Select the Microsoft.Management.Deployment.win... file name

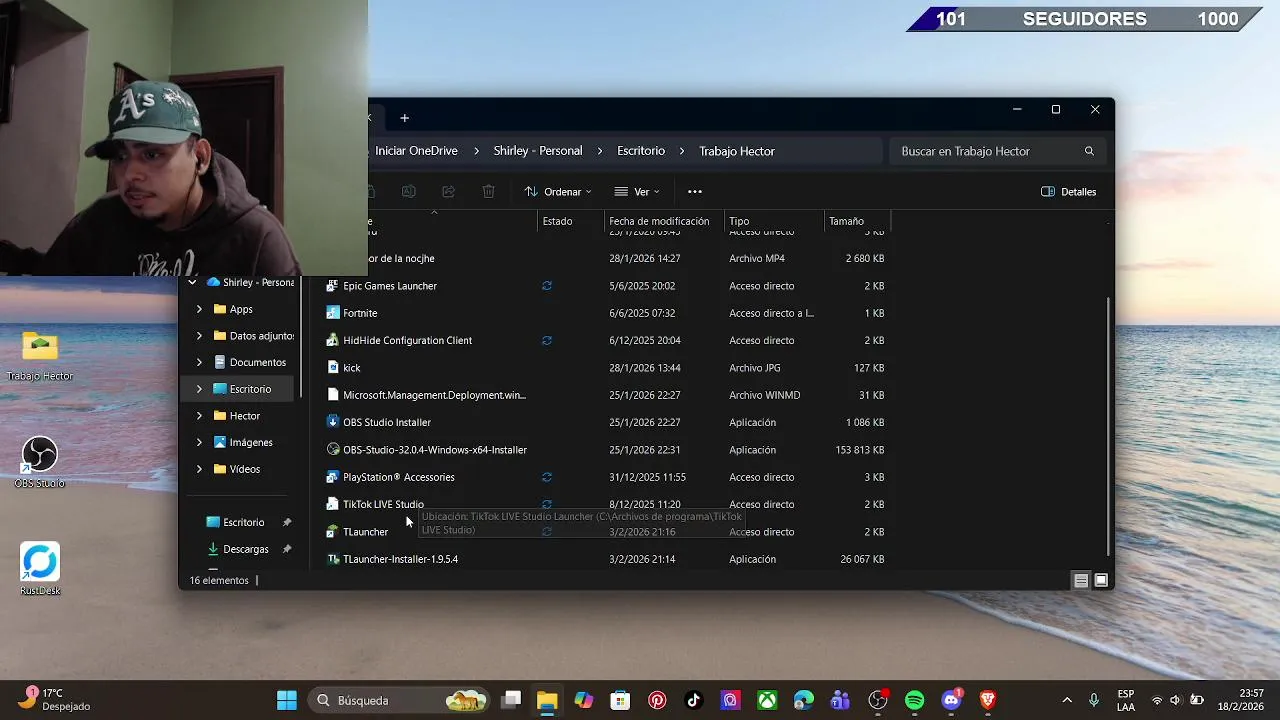click(434, 395)
